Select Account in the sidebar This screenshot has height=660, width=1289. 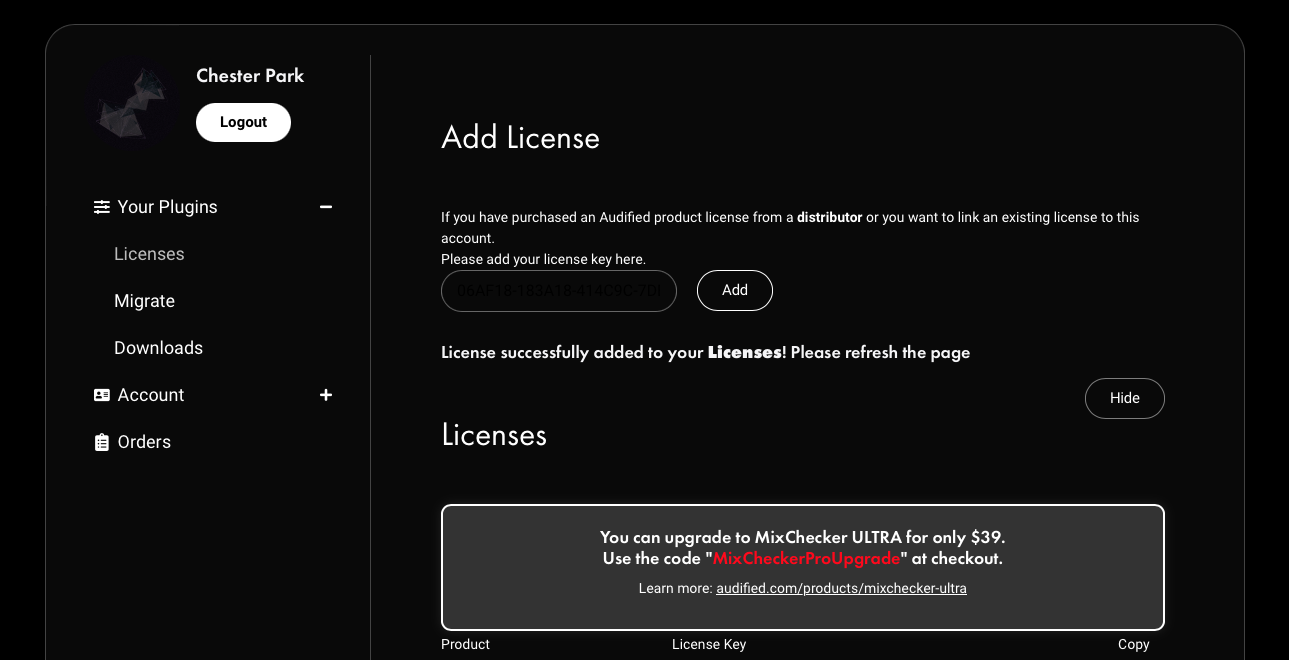tap(151, 395)
